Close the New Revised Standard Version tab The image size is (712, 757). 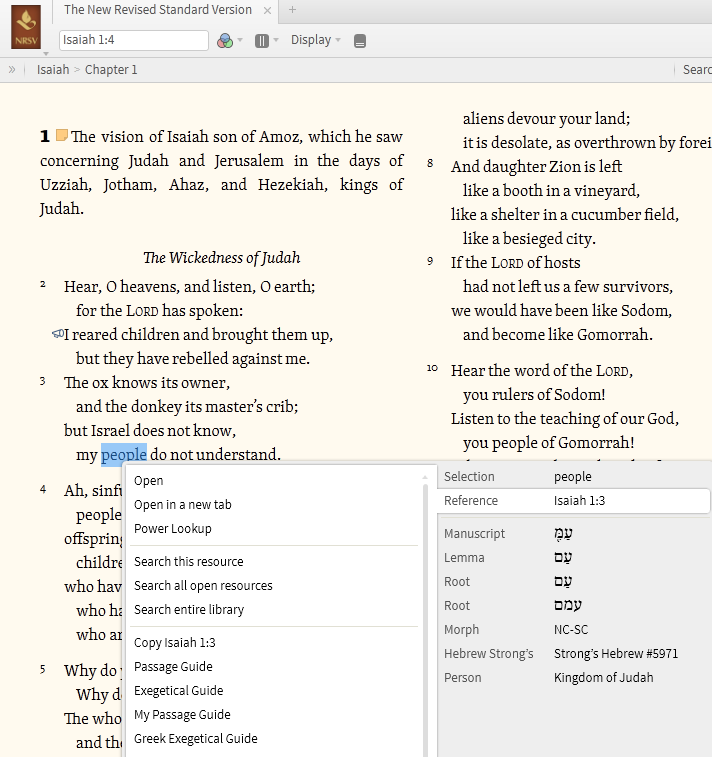click(x=267, y=11)
